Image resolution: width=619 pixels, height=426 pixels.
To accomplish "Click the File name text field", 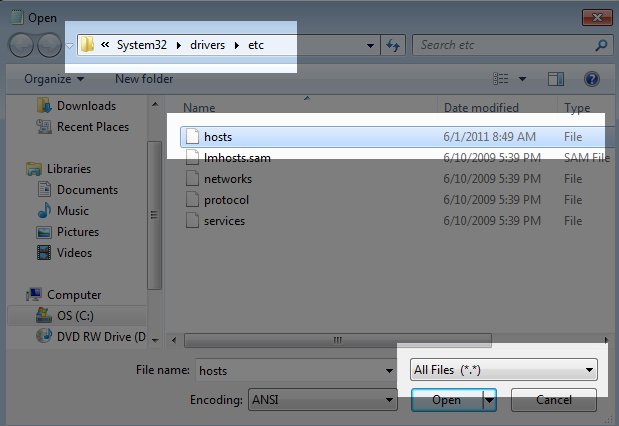I will pos(288,370).
